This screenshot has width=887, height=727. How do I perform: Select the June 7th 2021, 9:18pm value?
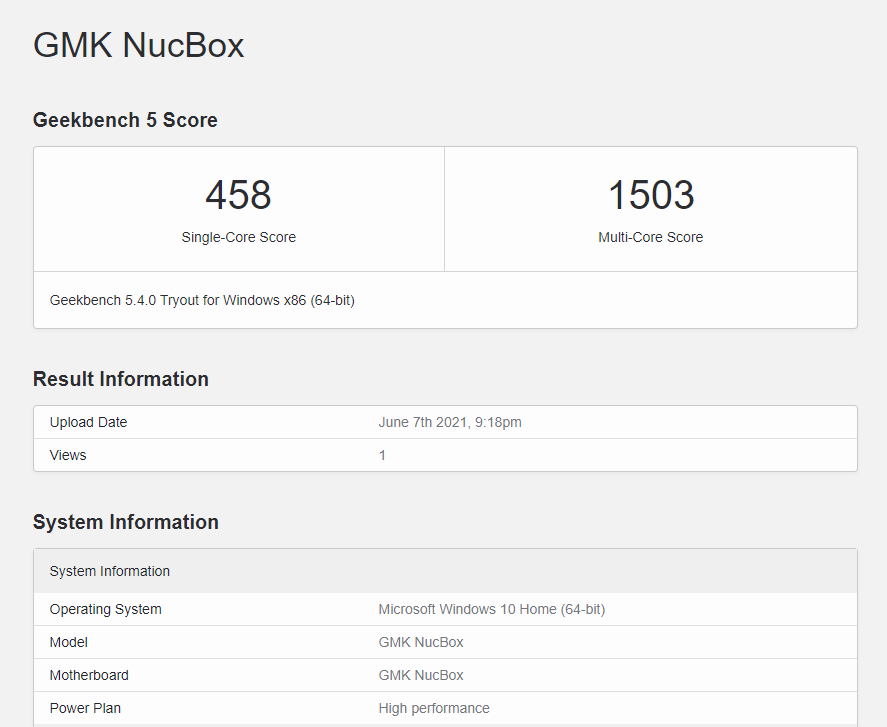(450, 422)
